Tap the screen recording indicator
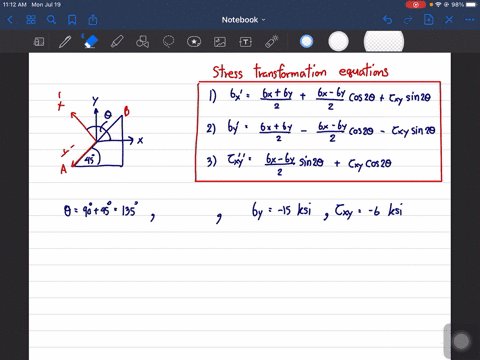The height and width of the screenshot is (360, 480). tap(415, 5)
